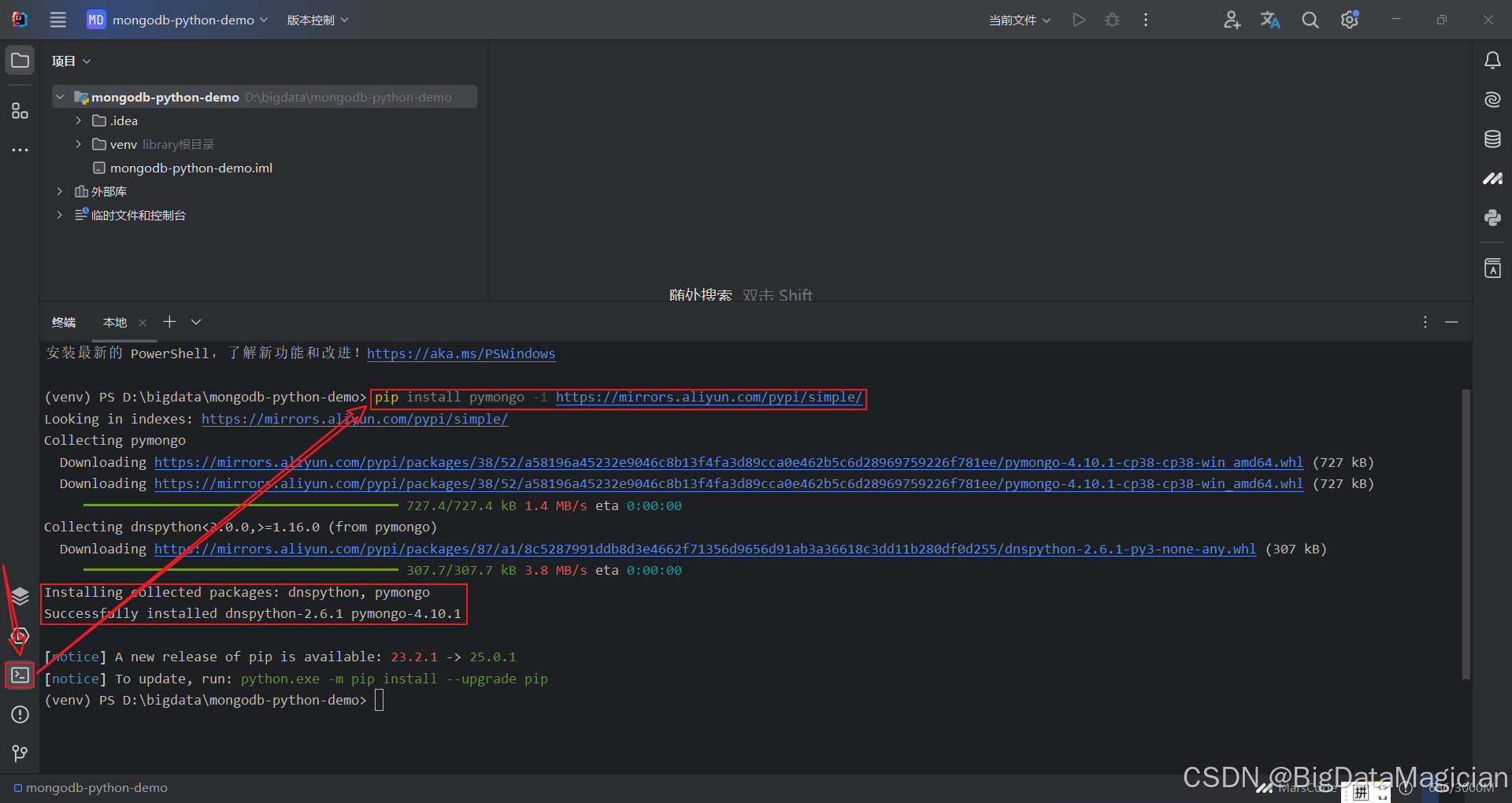Open the aka.ms/PSWindows link
The width and height of the screenshot is (1512, 803).
[x=461, y=353]
